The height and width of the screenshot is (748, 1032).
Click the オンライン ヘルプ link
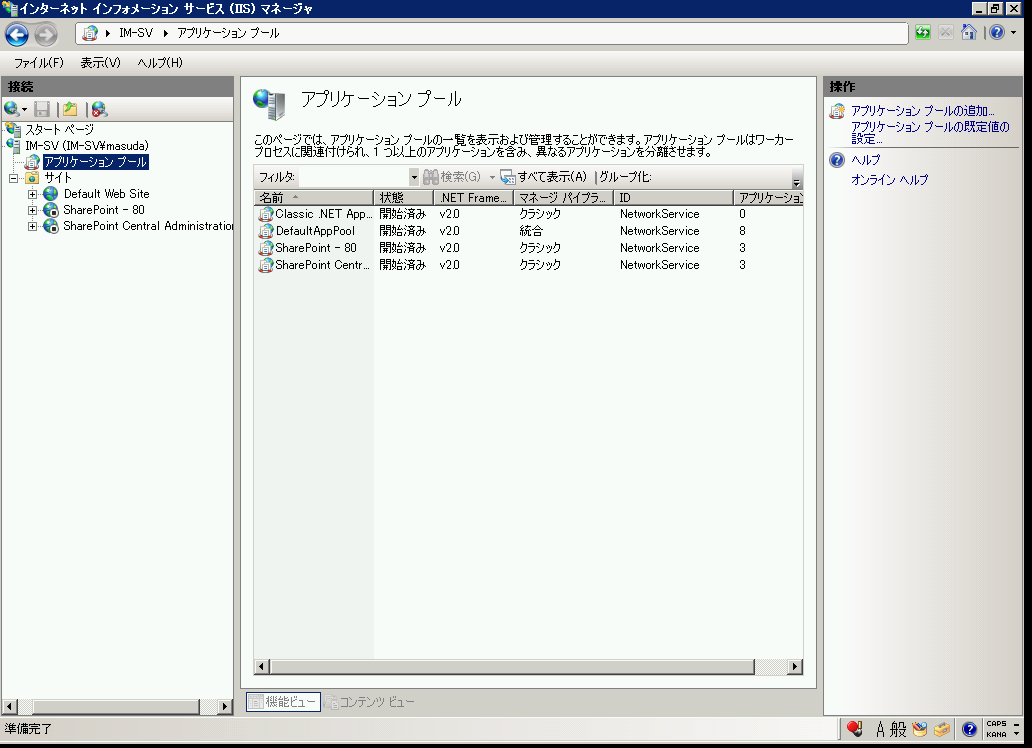coord(889,180)
